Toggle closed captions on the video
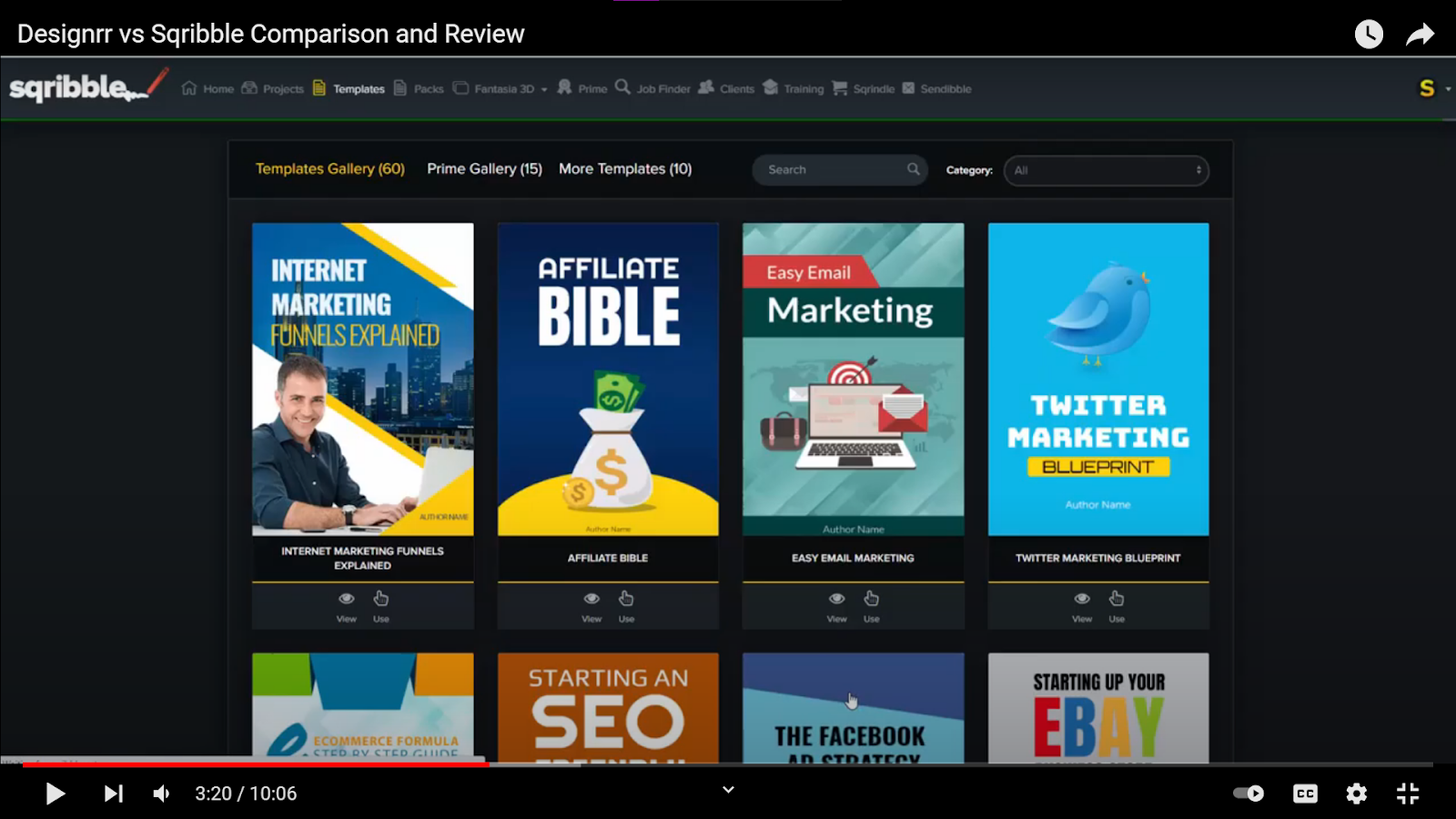This screenshot has width=1456, height=819. (x=1305, y=794)
